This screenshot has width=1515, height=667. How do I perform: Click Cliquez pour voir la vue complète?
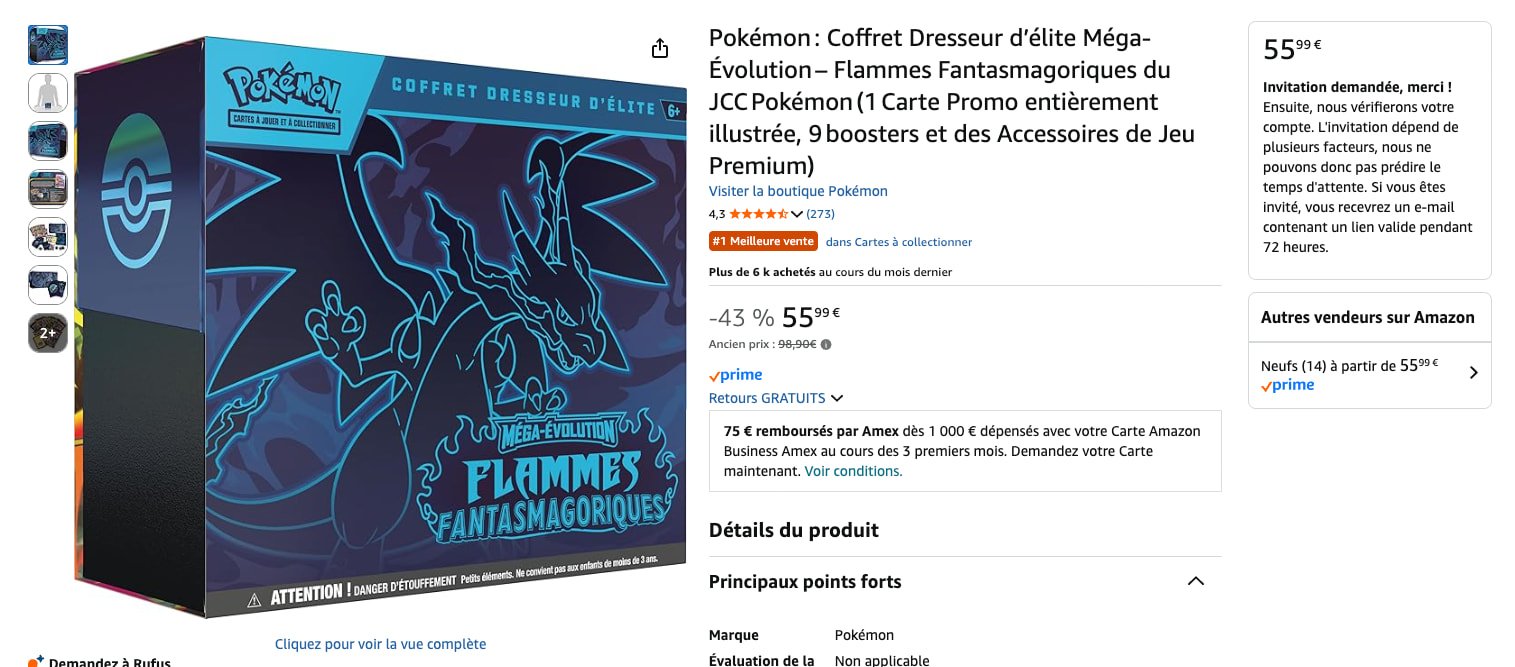coord(380,644)
